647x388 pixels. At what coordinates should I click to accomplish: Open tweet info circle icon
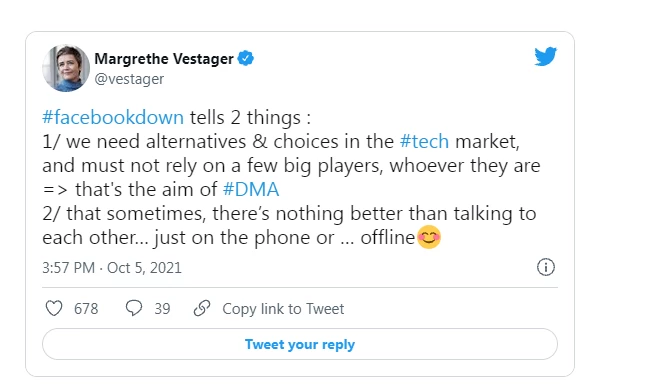click(545, 267)
